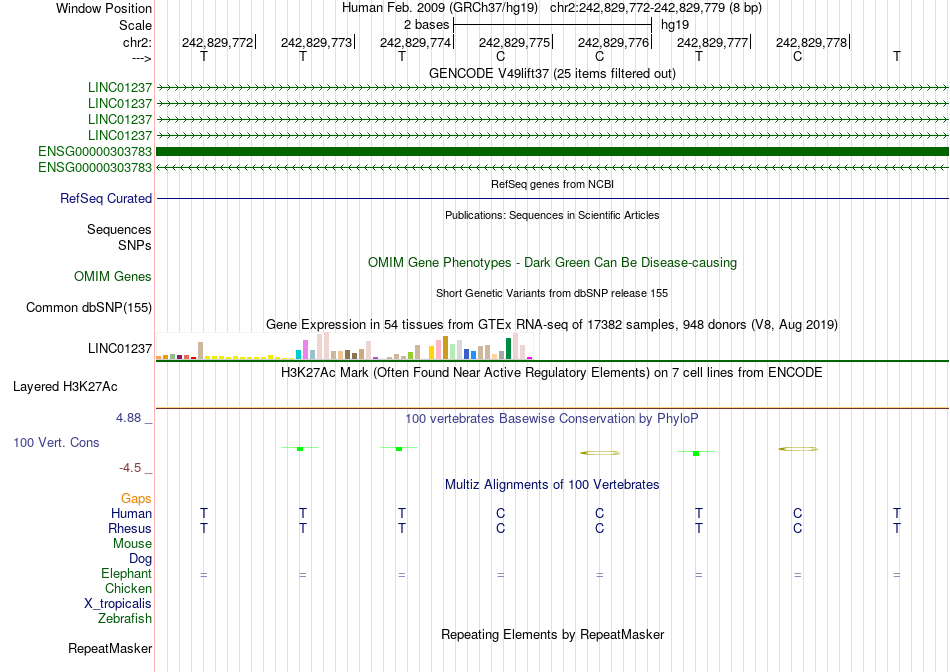Click the 'Gaps' row label
Viewport: 950px width, 672px height.
point(136,498)
